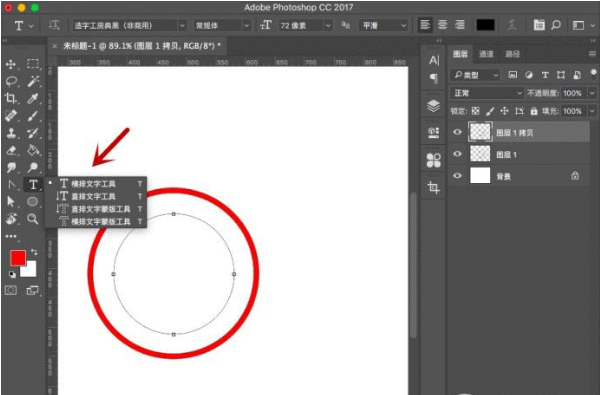Center align text in options bar
Screen dimensions: 600x395
coord(442,25)
